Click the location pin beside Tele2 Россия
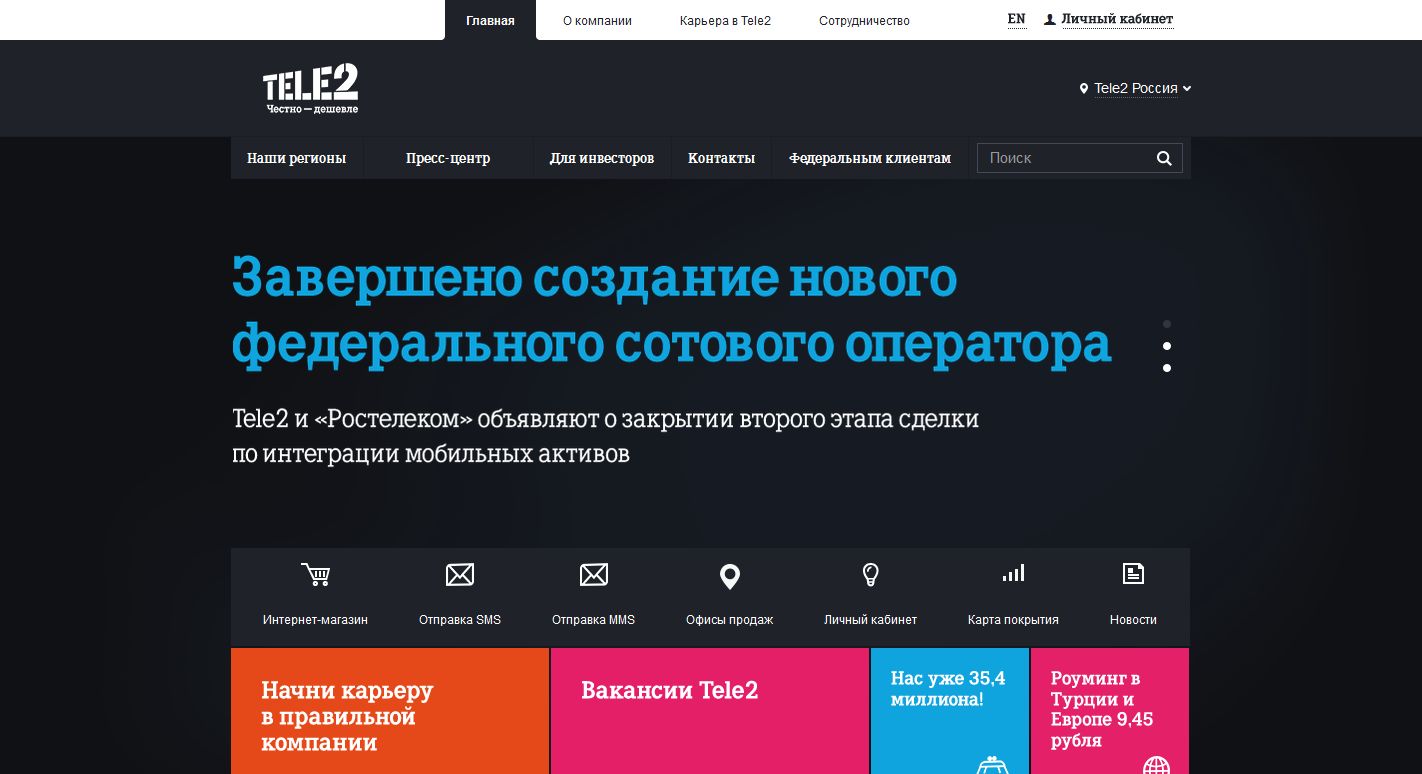The height and width of the screenshot is (774, 1422). coord(1084,89)
